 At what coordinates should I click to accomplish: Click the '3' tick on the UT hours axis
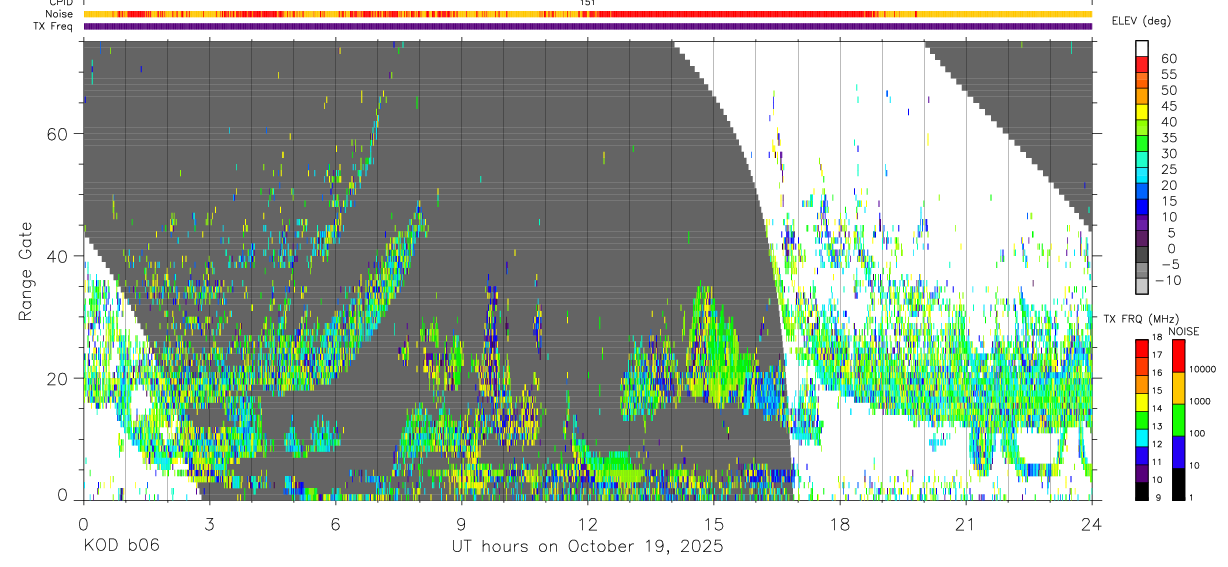tap(209, 523)
